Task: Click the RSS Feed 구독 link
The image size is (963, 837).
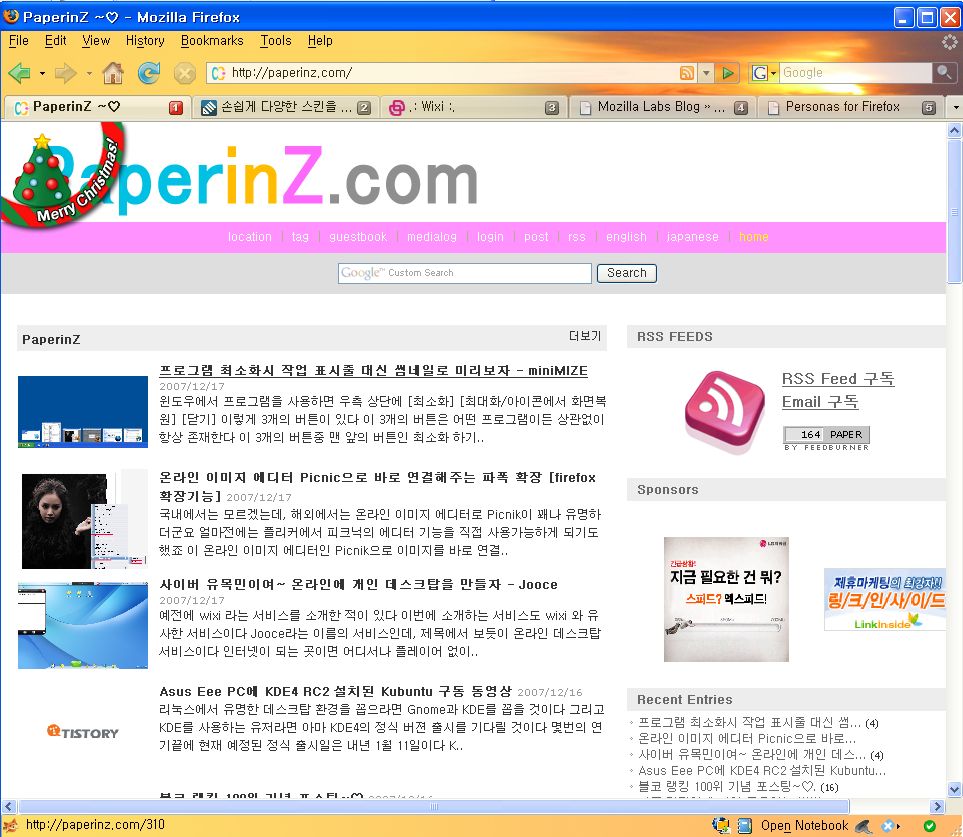Action: 838,379
